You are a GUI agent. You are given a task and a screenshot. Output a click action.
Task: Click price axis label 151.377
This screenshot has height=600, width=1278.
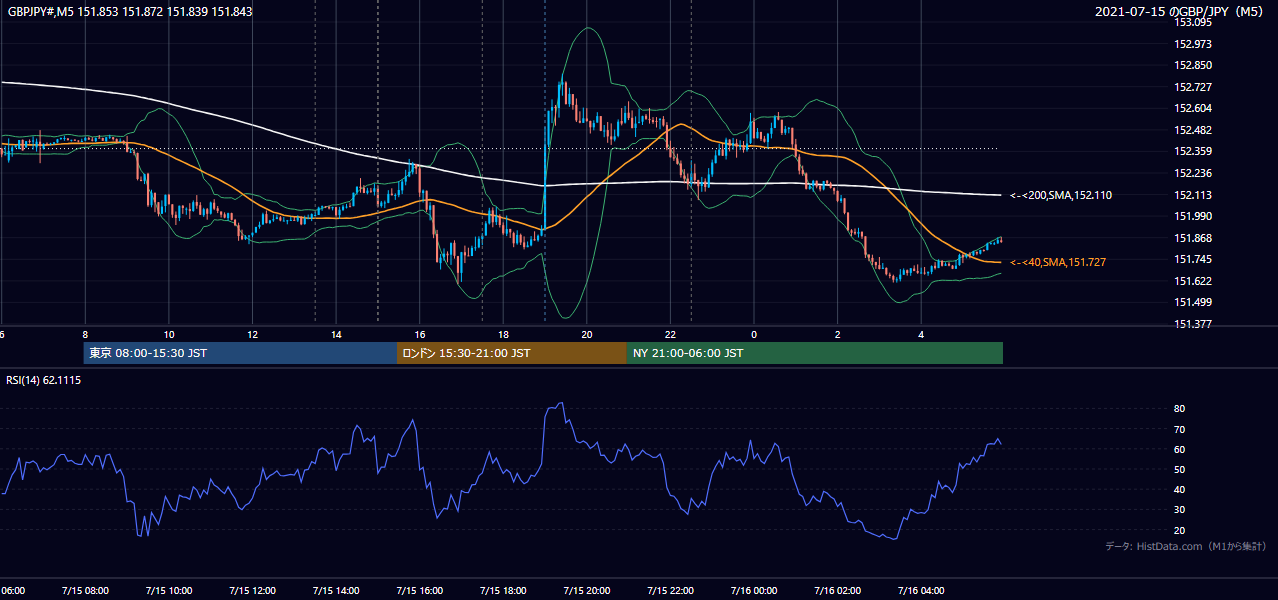[1193, 324]
